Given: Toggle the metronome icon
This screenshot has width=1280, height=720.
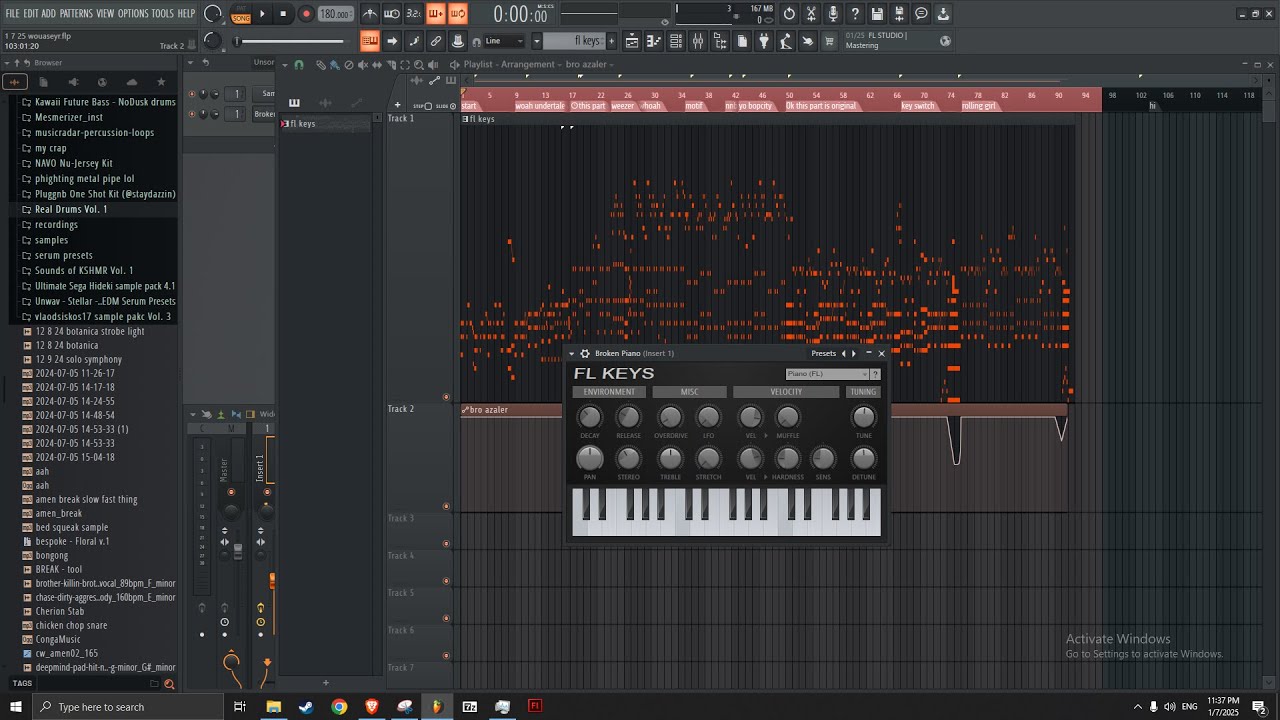Looking at the screenshot, I should (370, 14).
